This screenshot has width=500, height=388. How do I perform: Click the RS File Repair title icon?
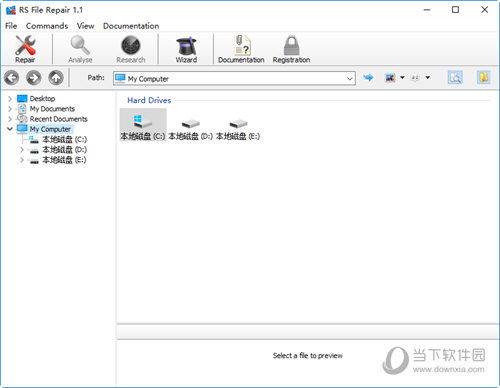pos(11,10)
